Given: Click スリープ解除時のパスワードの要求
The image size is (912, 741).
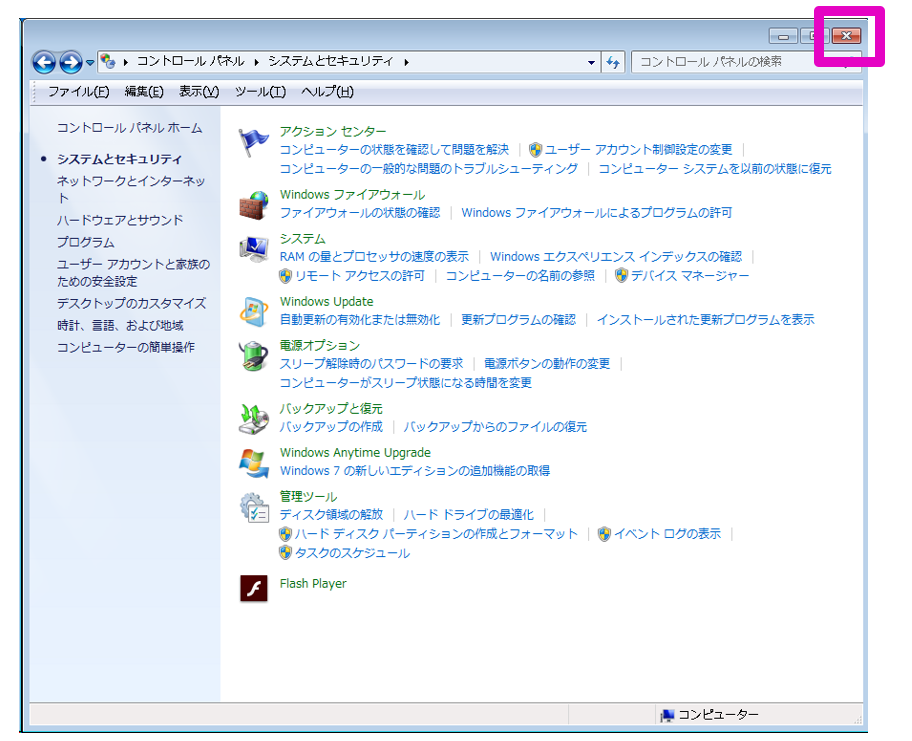Looking at the screenshot, I should pyautogui.click(x=371, y=364).
